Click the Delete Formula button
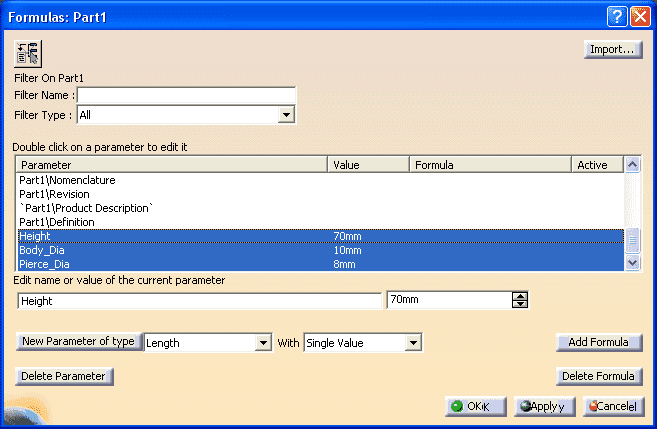Screen dimensions: 657x429 [599, 376]
